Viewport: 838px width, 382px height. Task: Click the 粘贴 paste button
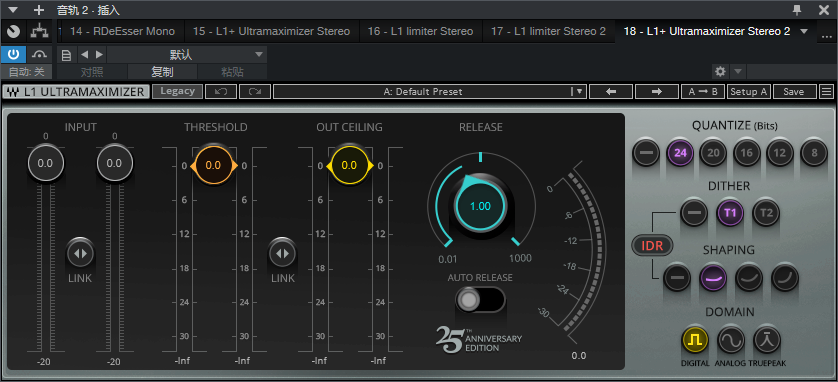(x=232, y=72)
